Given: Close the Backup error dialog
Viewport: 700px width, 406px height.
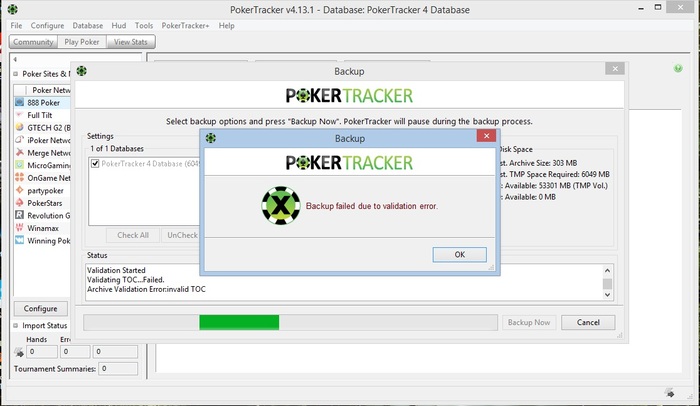Looking at the screenshot, I should click(486, 136).
